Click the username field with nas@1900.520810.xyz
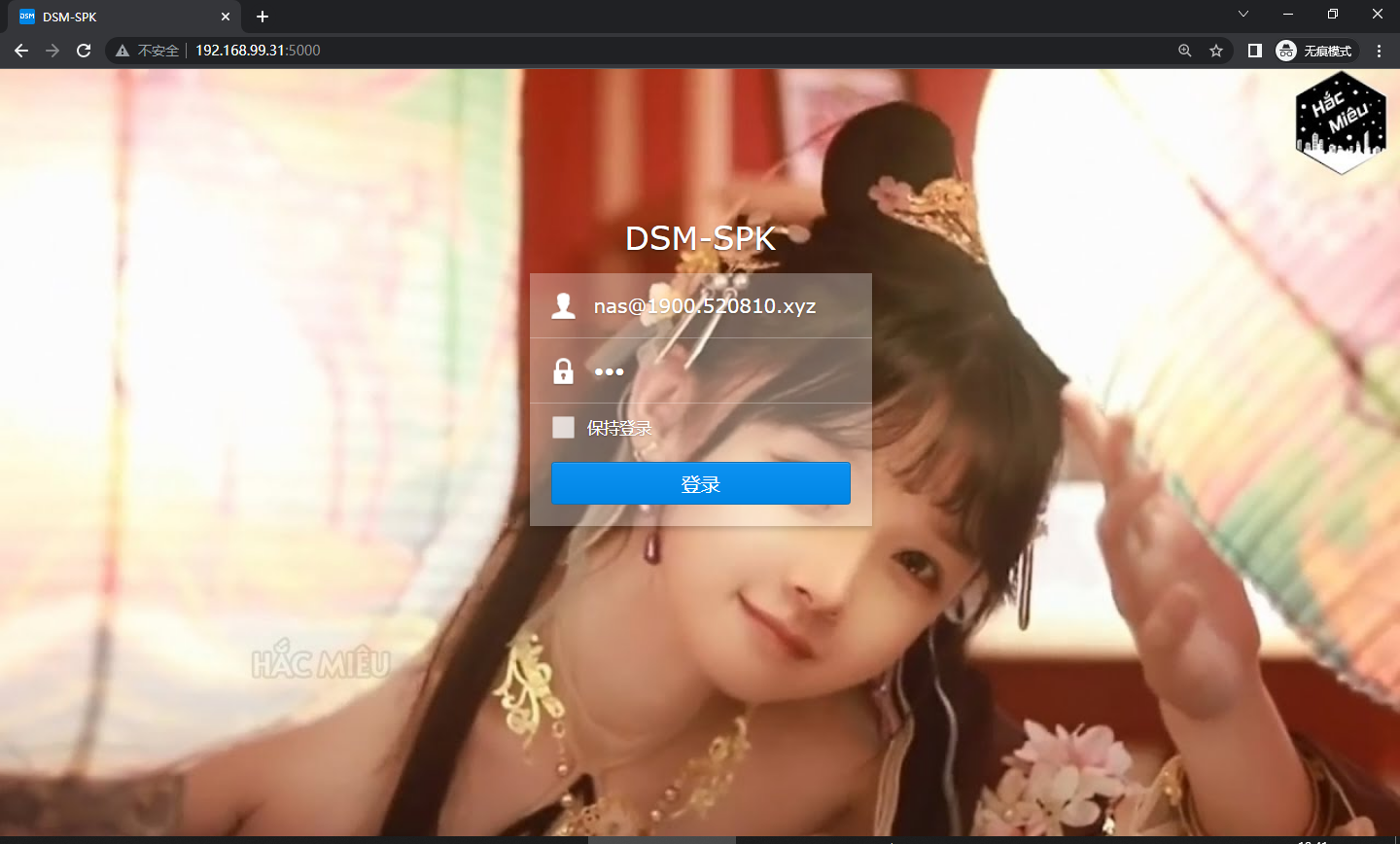This screenshot has height=844, width=1400. point(719,306)
